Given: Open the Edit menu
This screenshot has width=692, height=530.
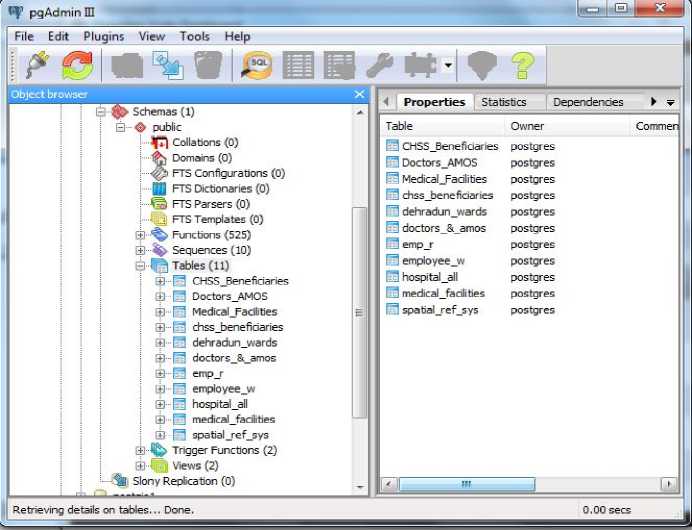Looking at the screenshot, I should [x=58, y=36].
